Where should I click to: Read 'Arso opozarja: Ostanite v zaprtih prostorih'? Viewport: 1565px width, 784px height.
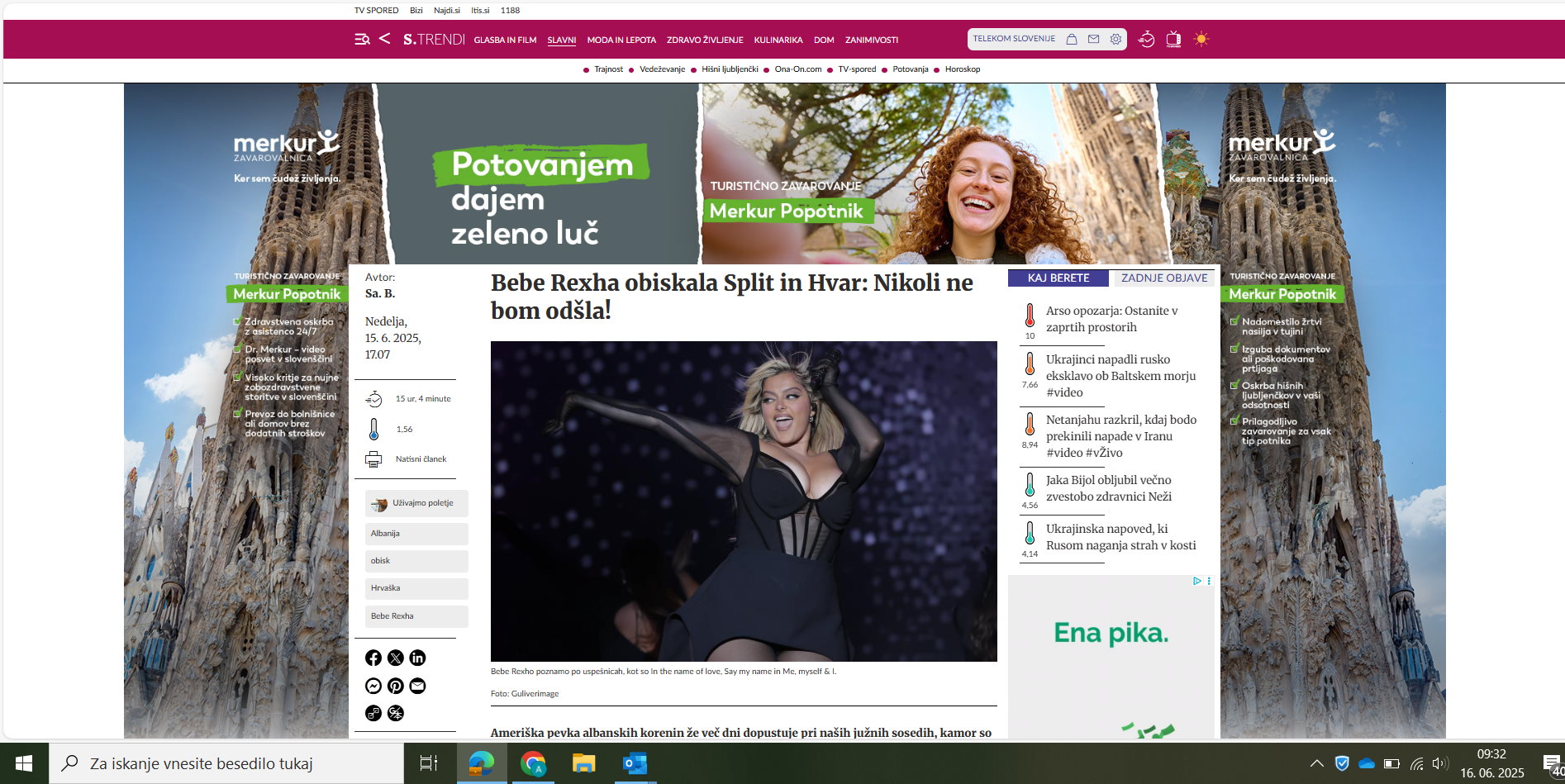click(x=1111, y=319)
